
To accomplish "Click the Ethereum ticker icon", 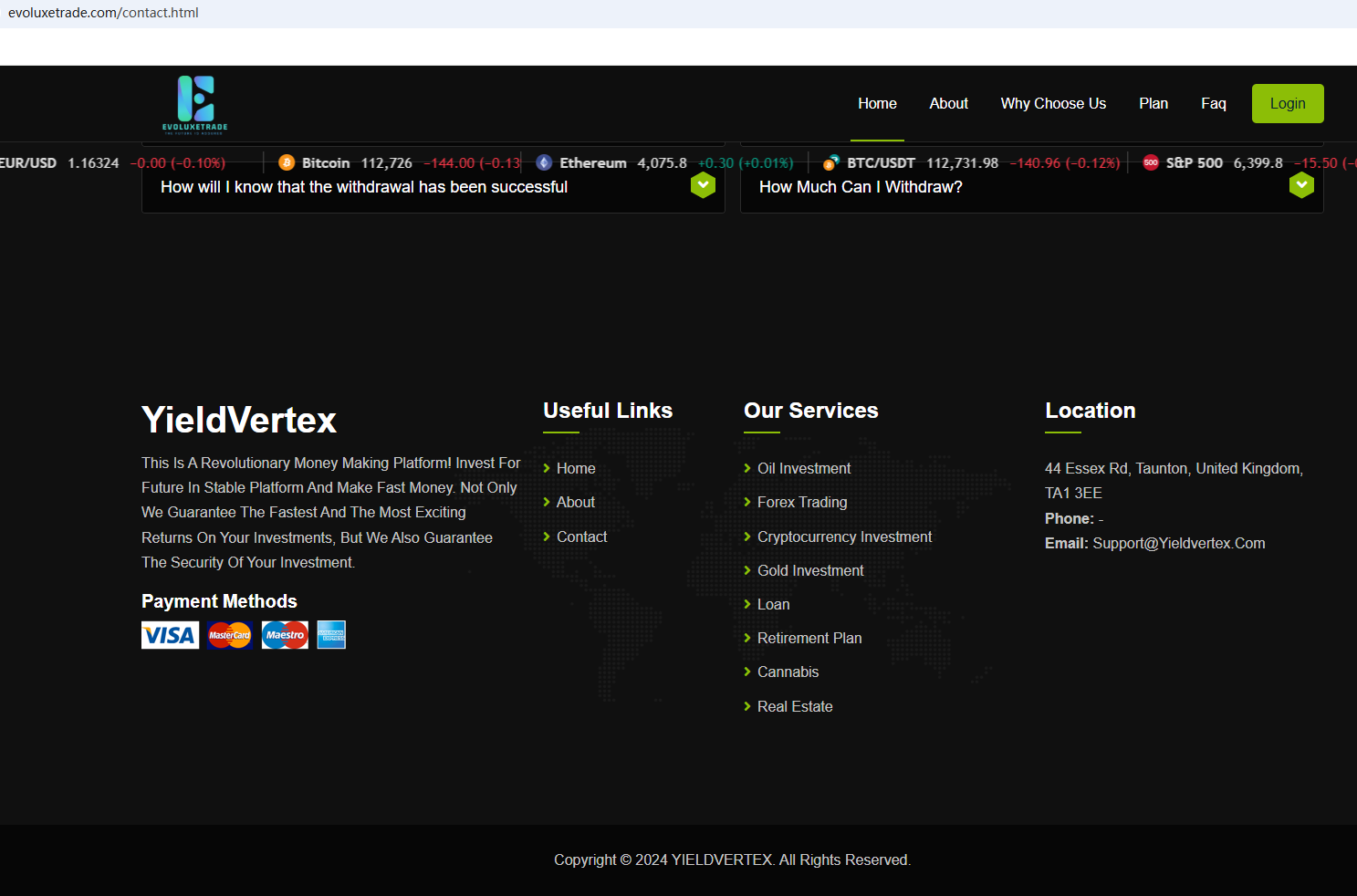I will pyautogui.click(x=544, y=162).
